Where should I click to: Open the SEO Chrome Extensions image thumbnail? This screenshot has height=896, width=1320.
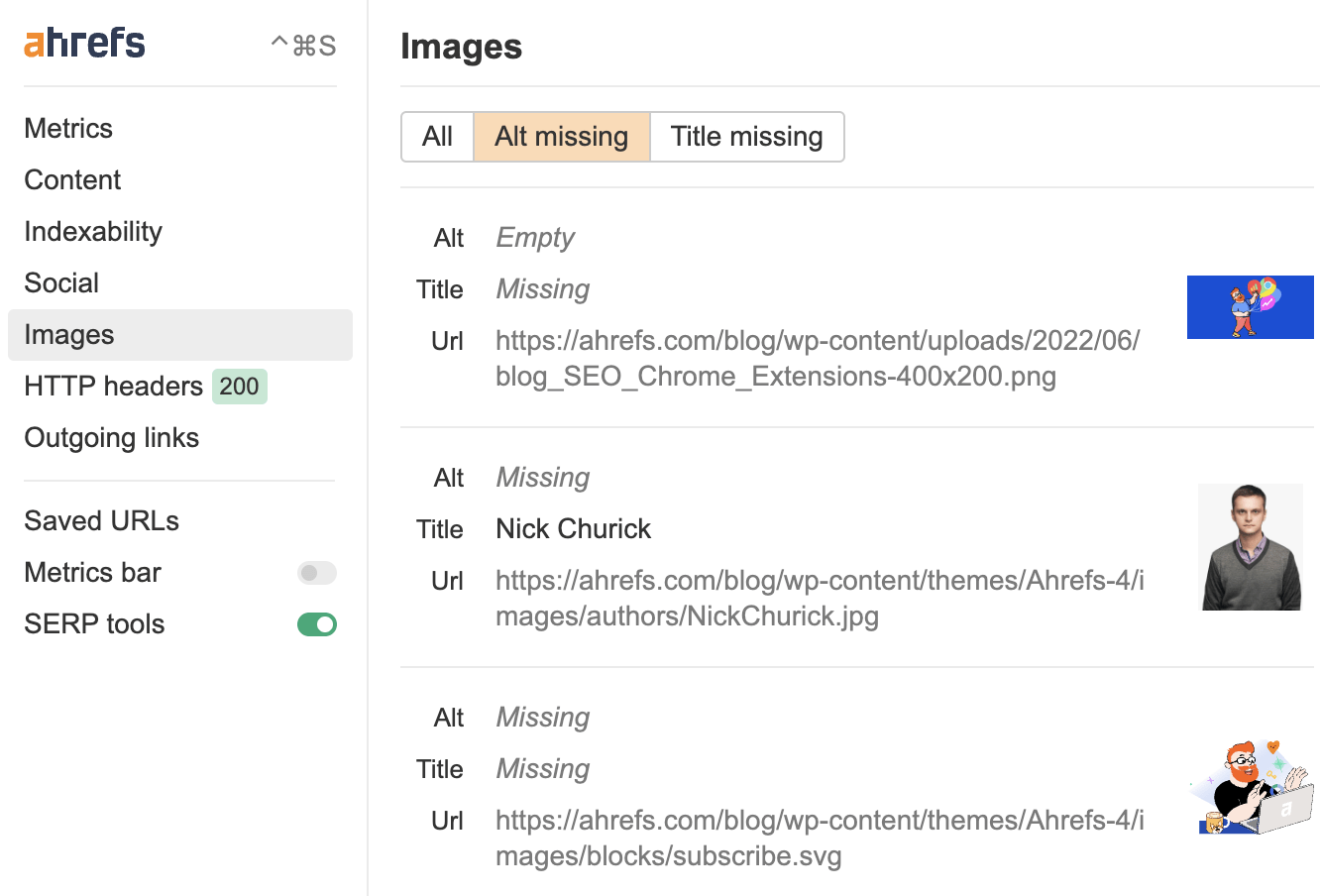(1251, 307)
